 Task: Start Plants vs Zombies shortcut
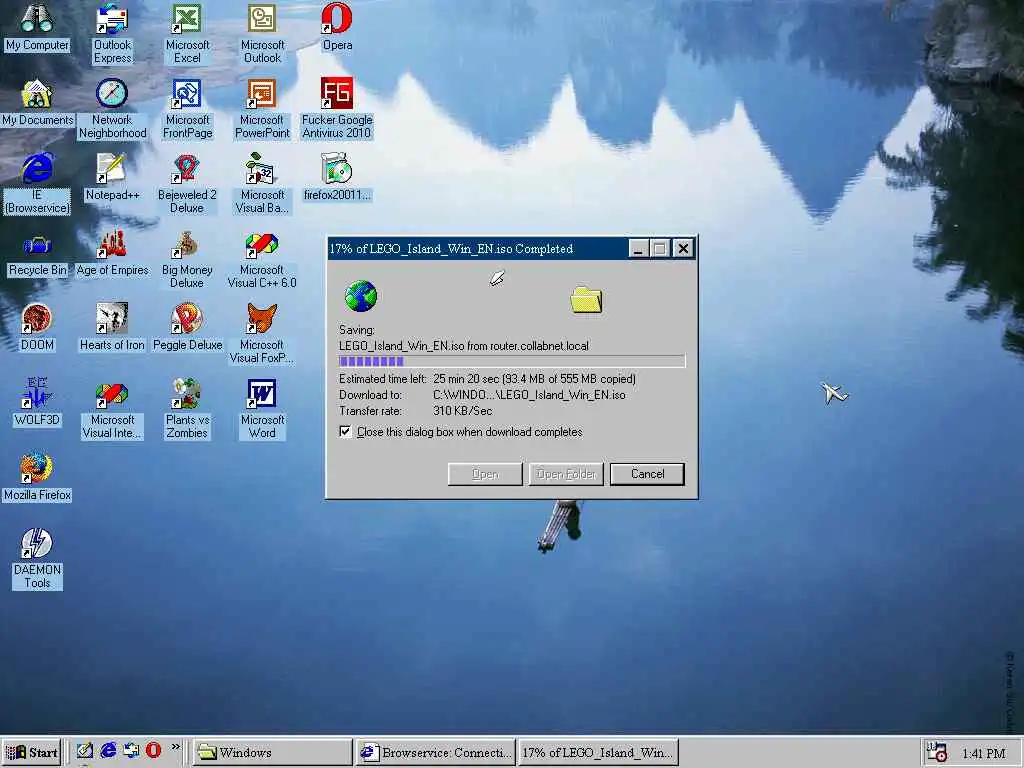tap(187, 409)
